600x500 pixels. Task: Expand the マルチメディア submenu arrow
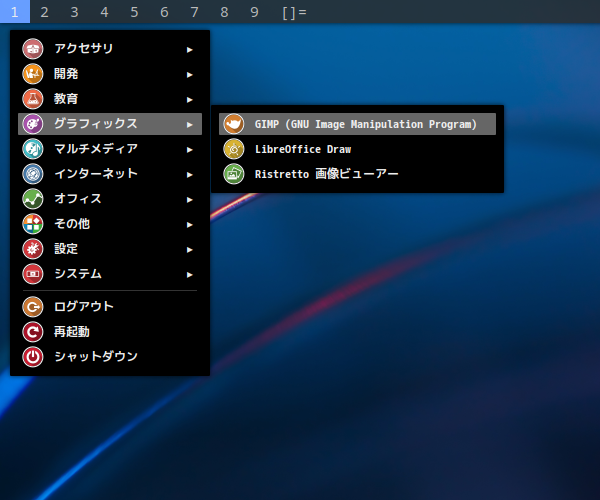coord(189,150)
